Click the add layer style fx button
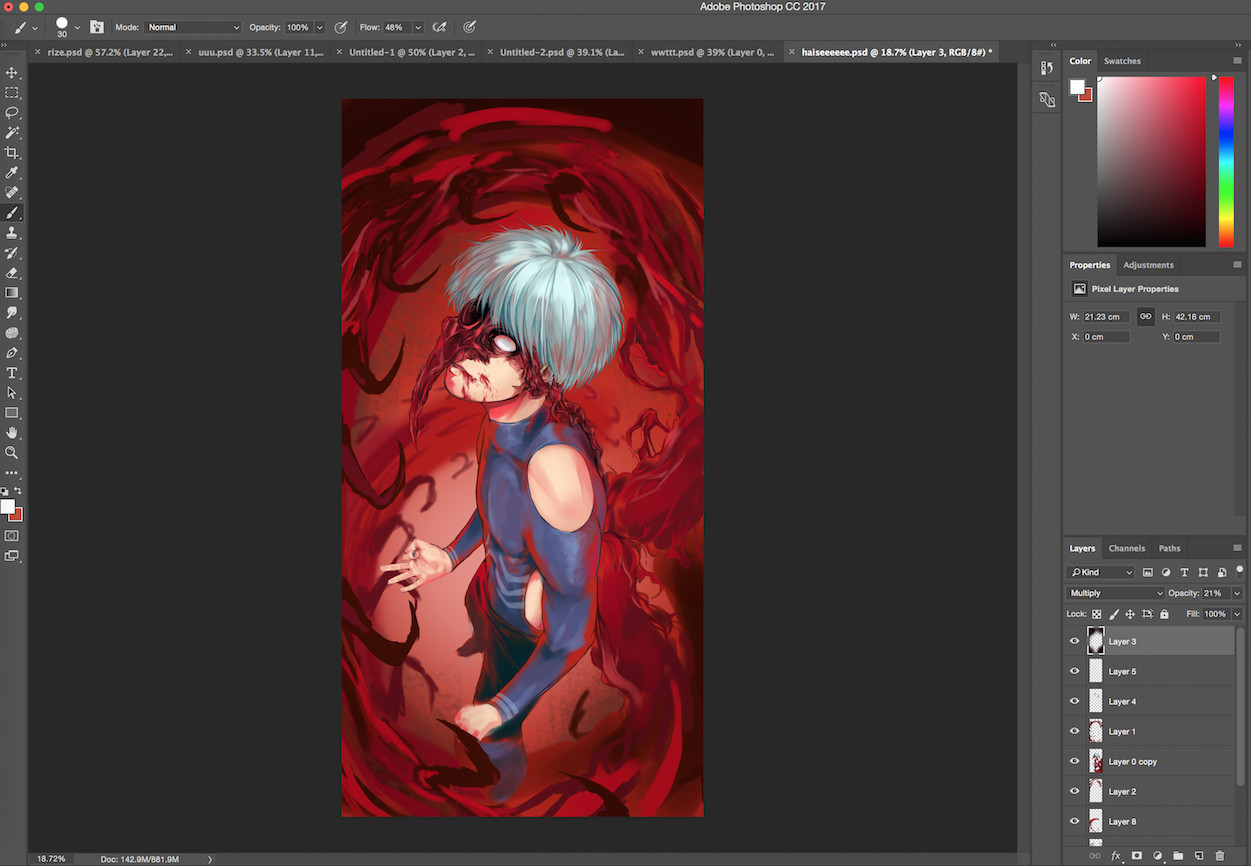 click(1117, 856)
